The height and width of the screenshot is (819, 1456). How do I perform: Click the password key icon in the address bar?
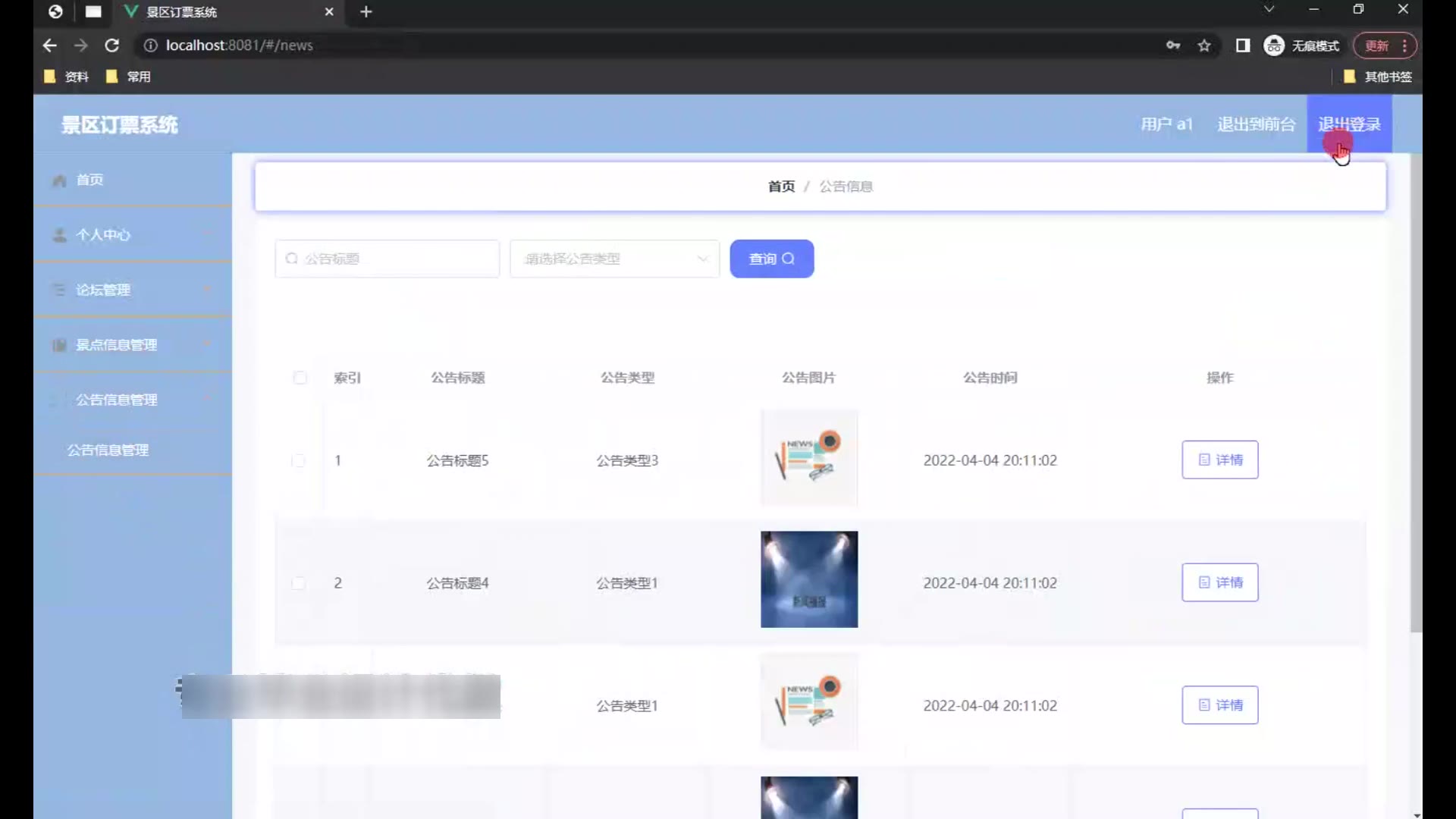1173,45
